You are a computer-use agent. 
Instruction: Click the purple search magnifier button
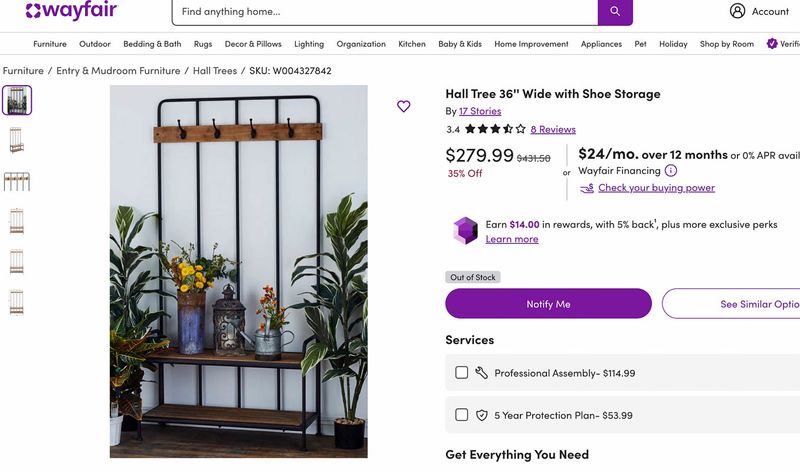point(615,11)
